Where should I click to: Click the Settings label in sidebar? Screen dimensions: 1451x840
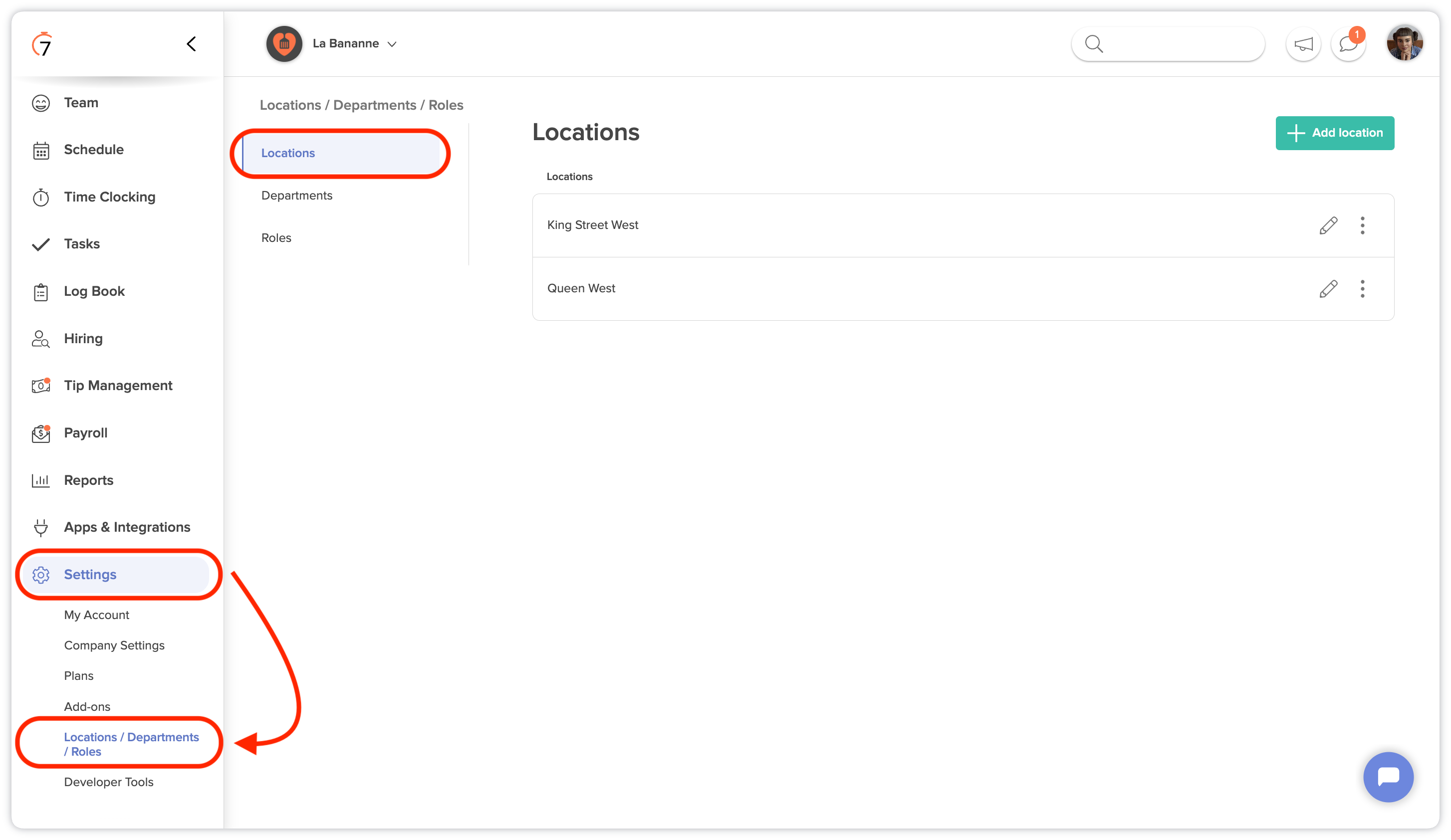pyautogui.click(x=90, y=575)
